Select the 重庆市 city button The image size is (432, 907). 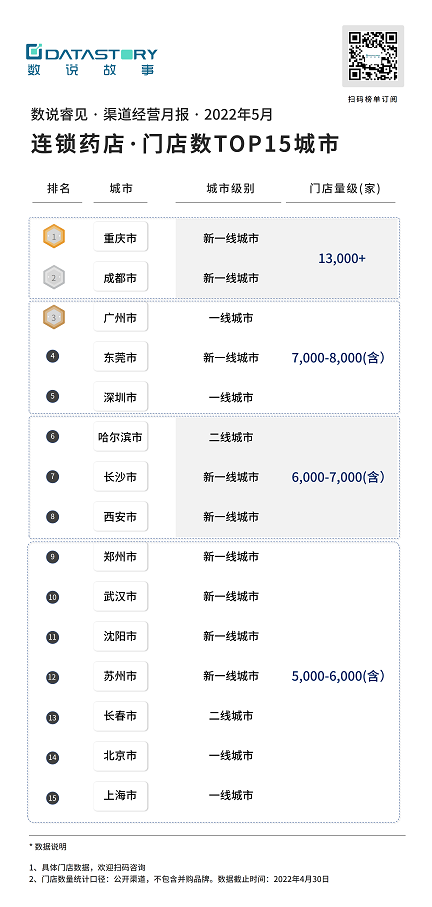120,237
